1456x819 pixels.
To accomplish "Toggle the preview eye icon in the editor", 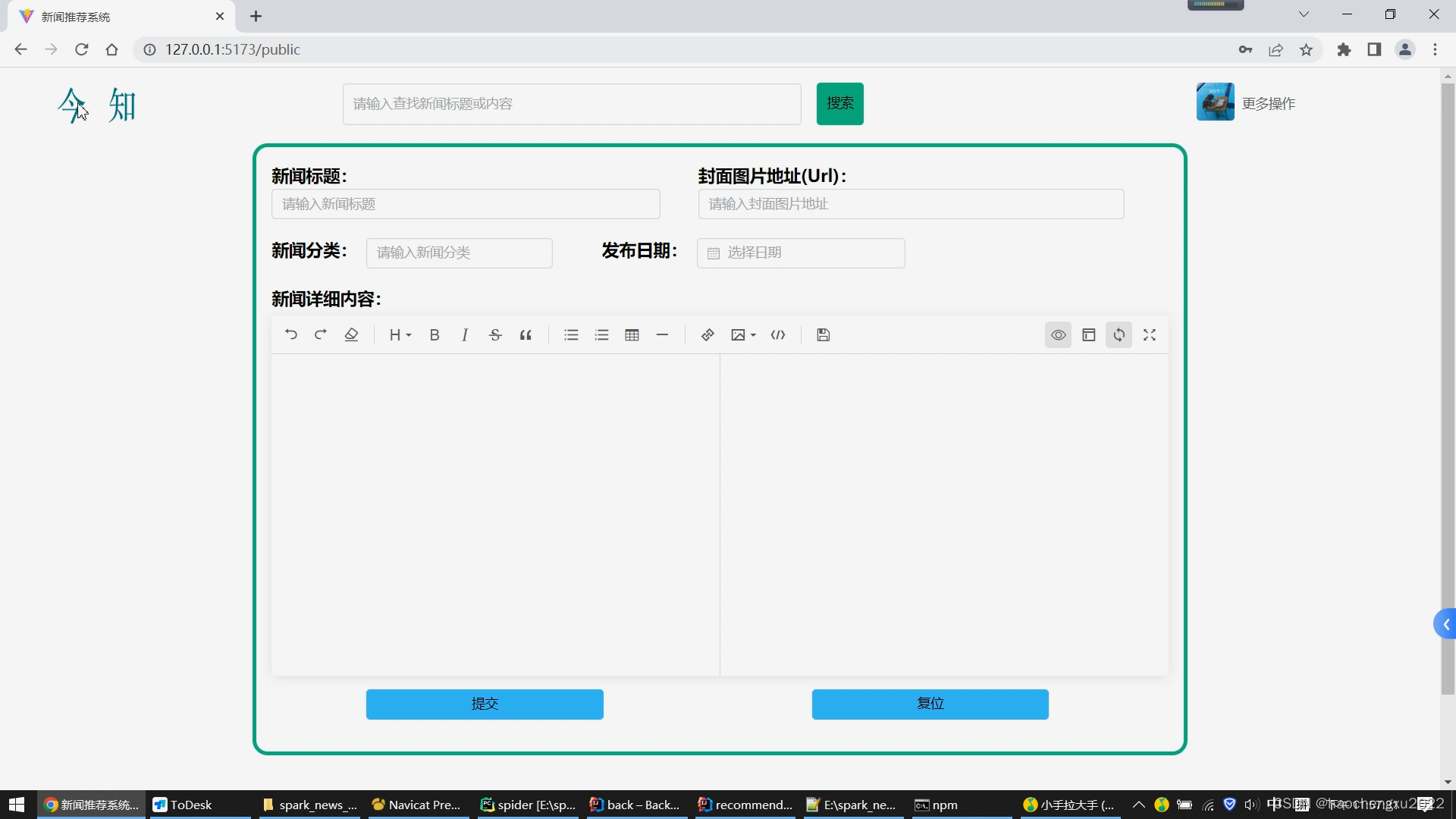I will [1058, 334].
